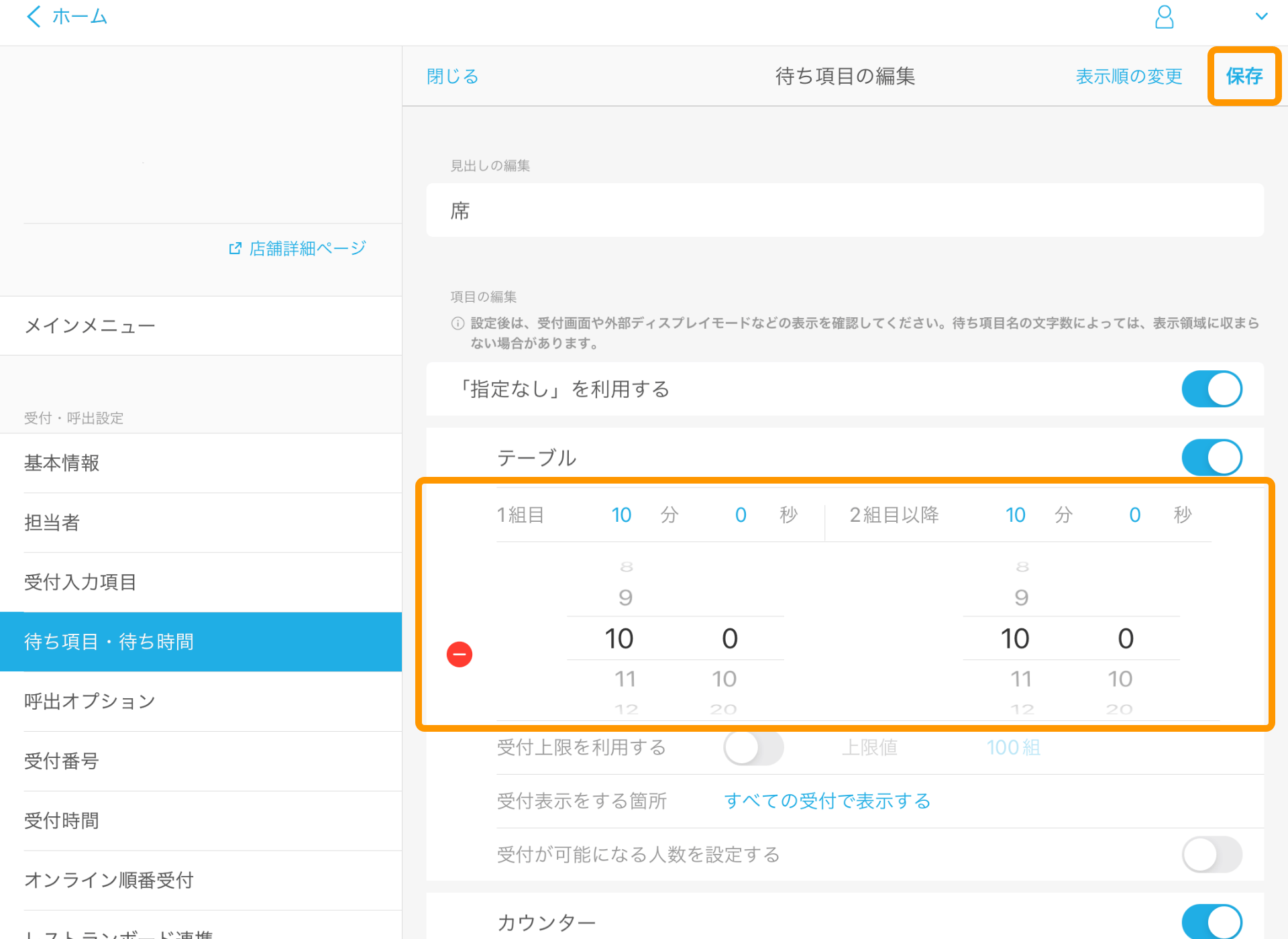Edit the 見出し field containing 席
Viewport: 1288px width, 939px height.
click(x=845, y=211)
